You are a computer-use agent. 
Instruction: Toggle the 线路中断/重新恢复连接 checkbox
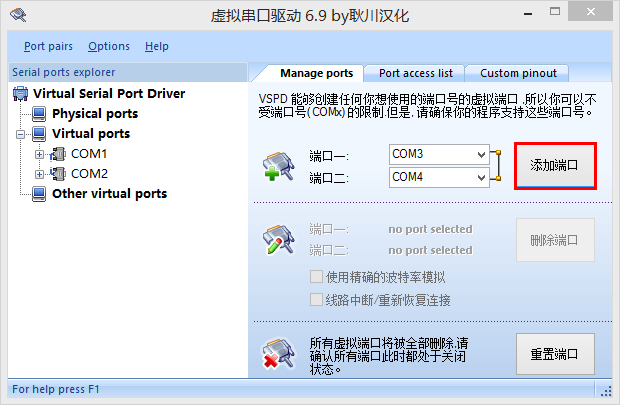316,299
